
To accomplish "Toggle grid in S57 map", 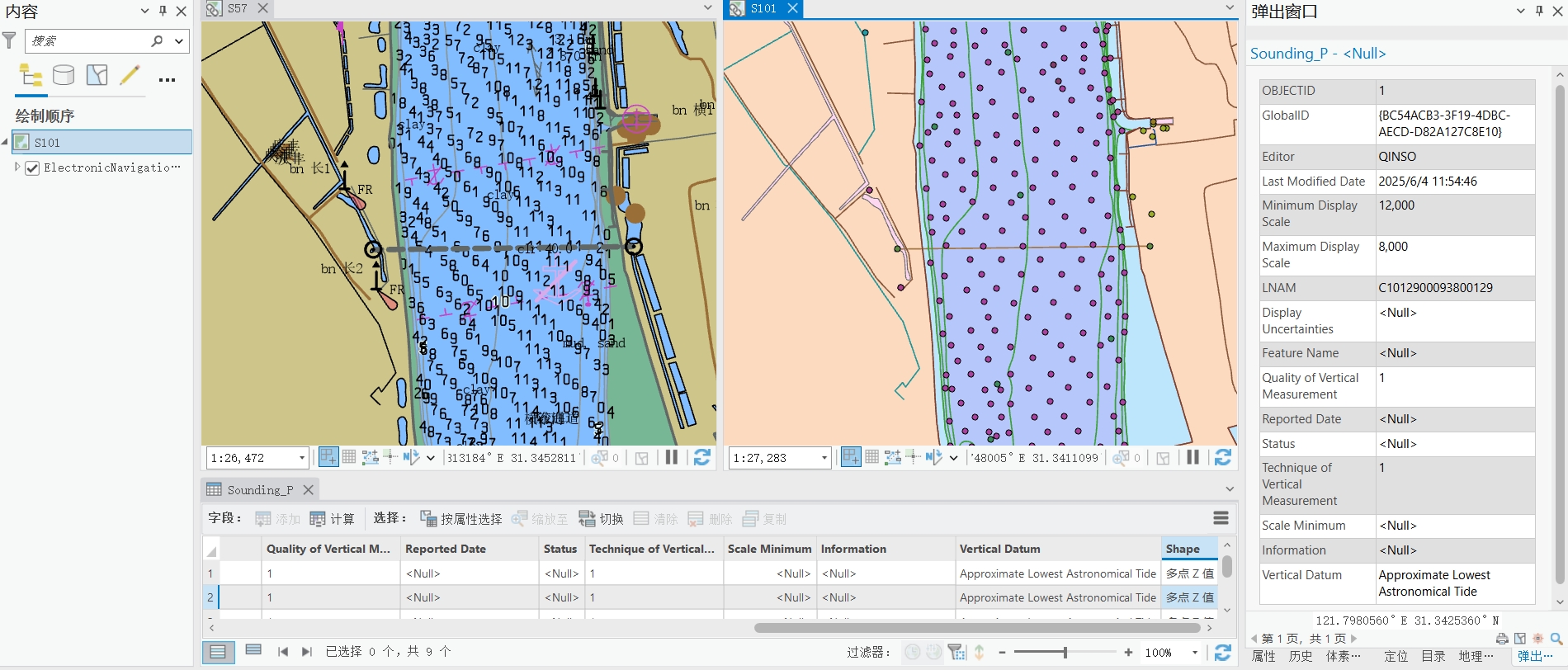I will (x=349, y=457).
